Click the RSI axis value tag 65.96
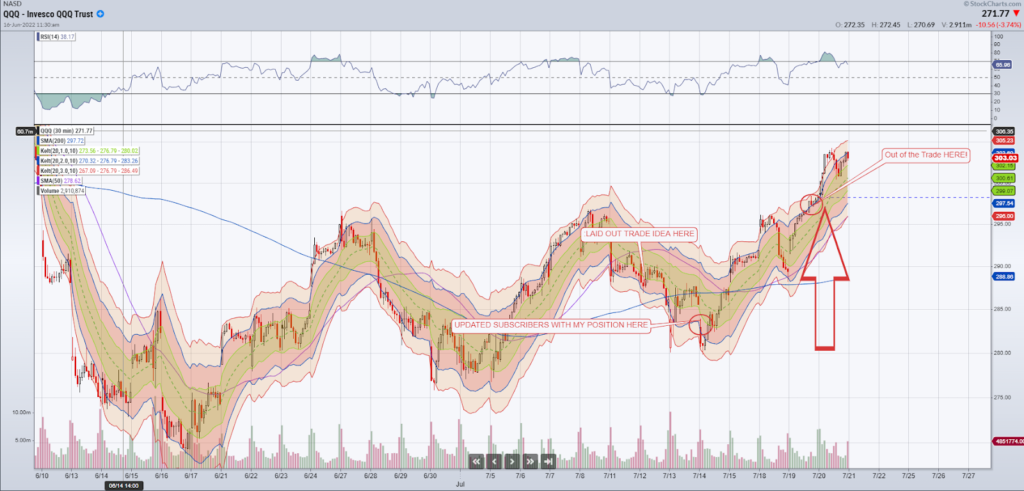The width and height of the screenshot is (1024, 491). [1001, 65]
